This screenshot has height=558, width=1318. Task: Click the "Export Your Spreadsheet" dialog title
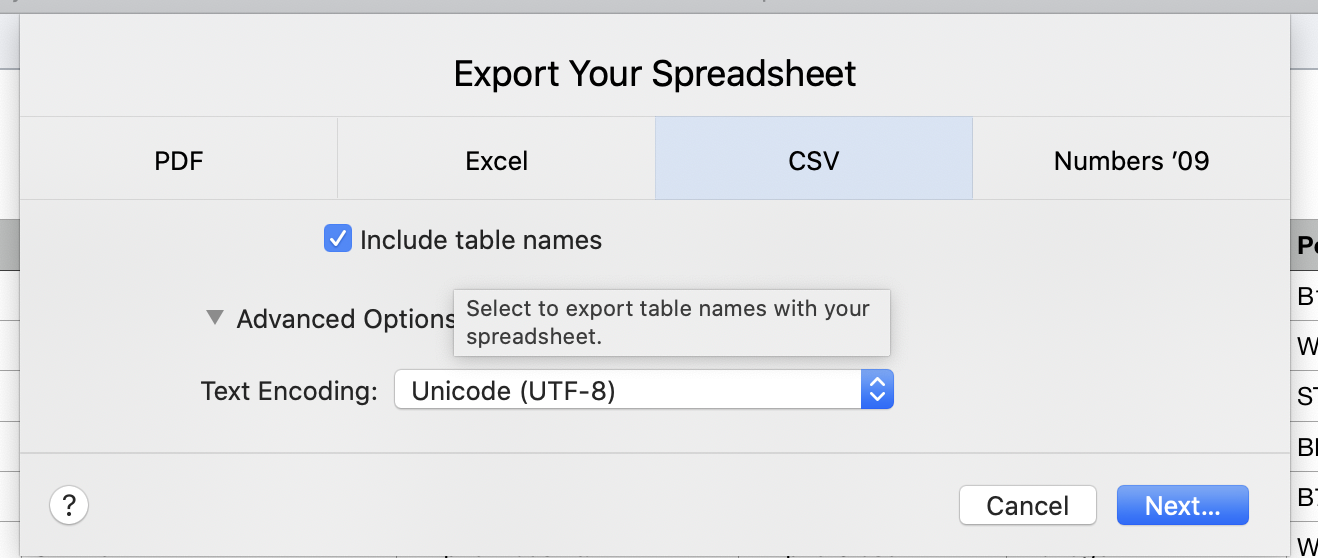click(655, 74)
